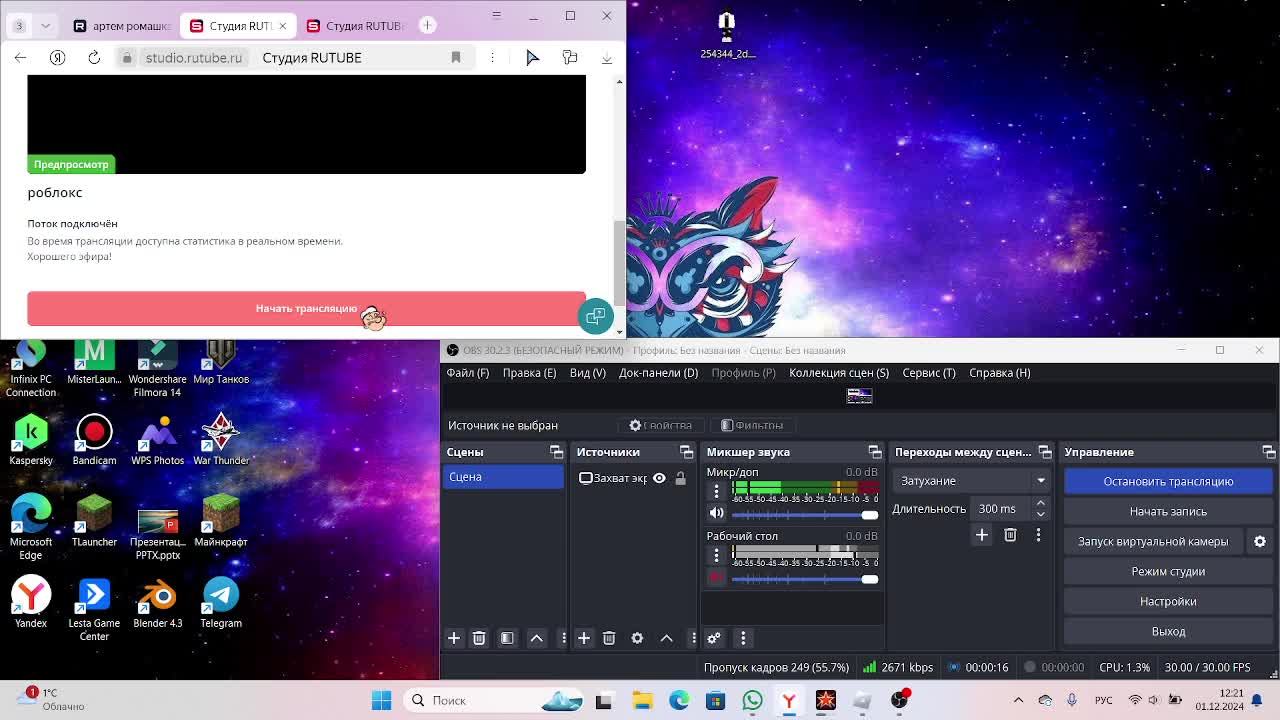Open WhatsApp from the taskbar
Viewport: 1280px width, 720px height.
pyautogui.click(x=752, y=700)
